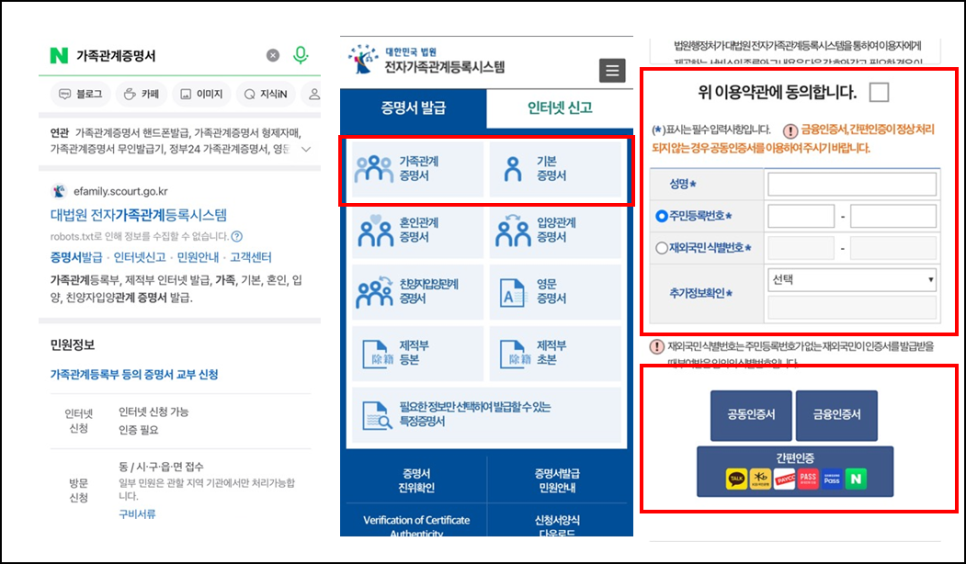The width and height of the screenshot is (966, 564).
Task: Select 입양관계 증명서 icon tile
Action: pos(555,231)
